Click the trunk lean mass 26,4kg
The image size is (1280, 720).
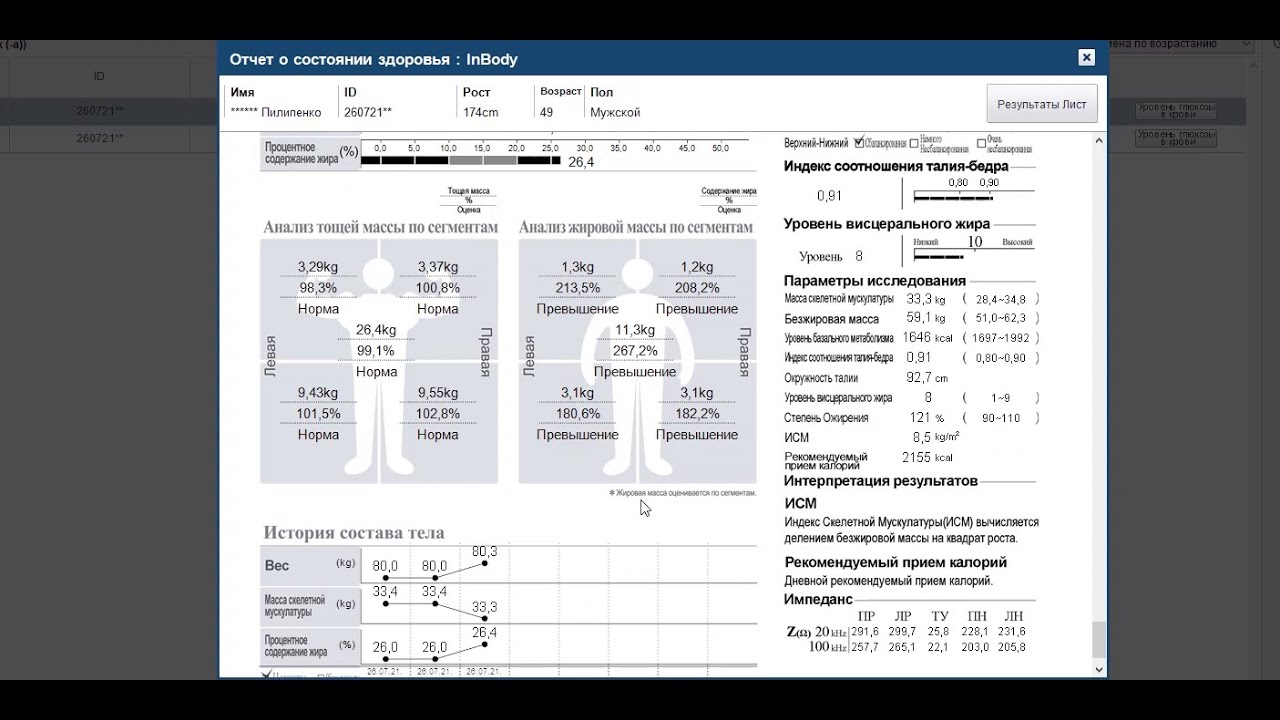[x=376, y=330]
